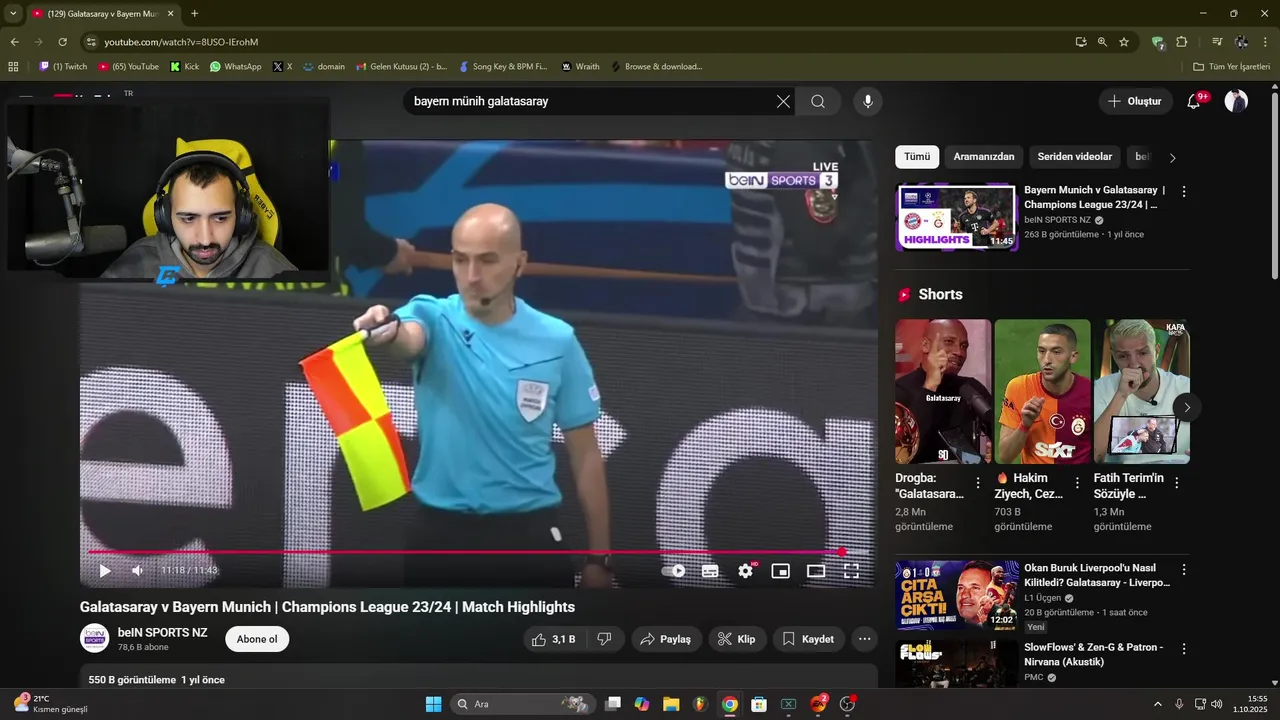Open the player settings gear

tap(745, 571)
